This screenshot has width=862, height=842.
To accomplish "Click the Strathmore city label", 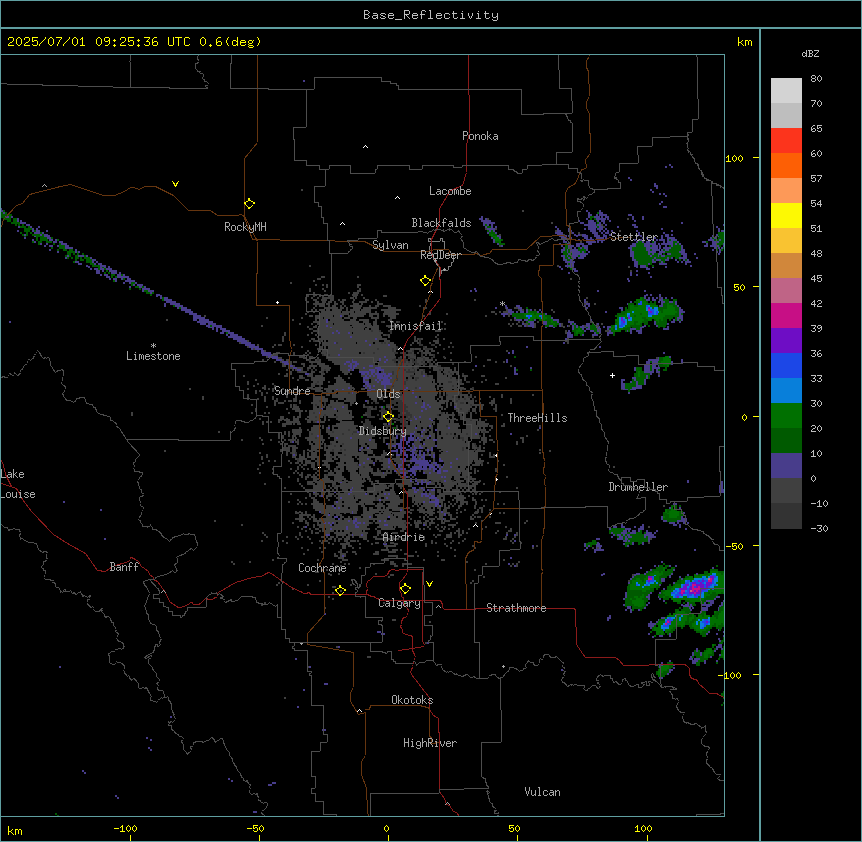I will pos(516,608).
